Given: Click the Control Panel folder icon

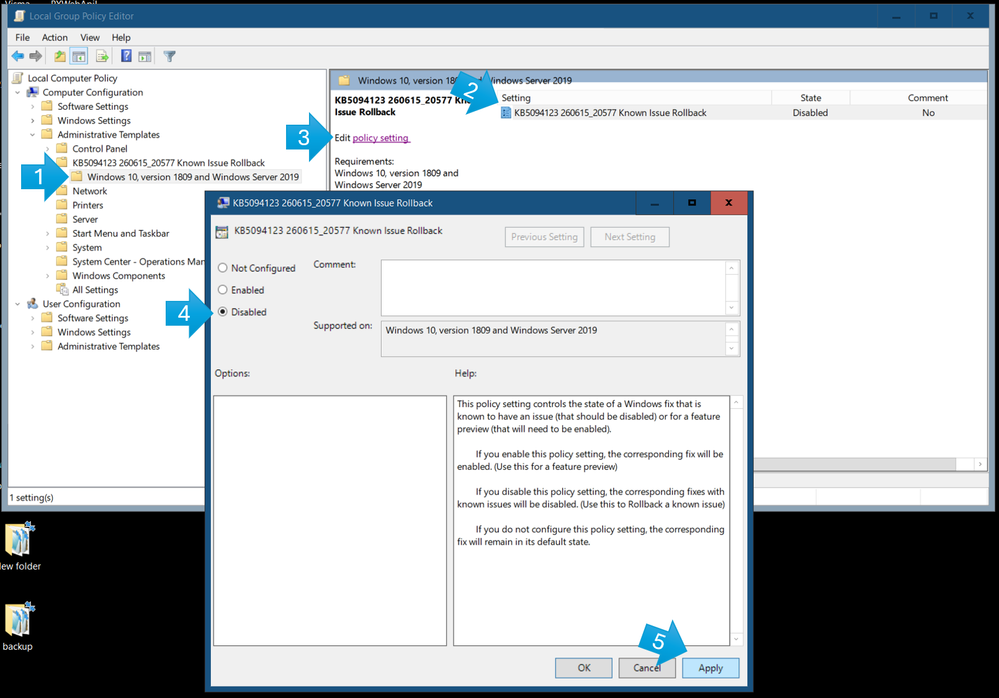Looking at the screenshot, I should pyautogui.click(x=62, y=148).
